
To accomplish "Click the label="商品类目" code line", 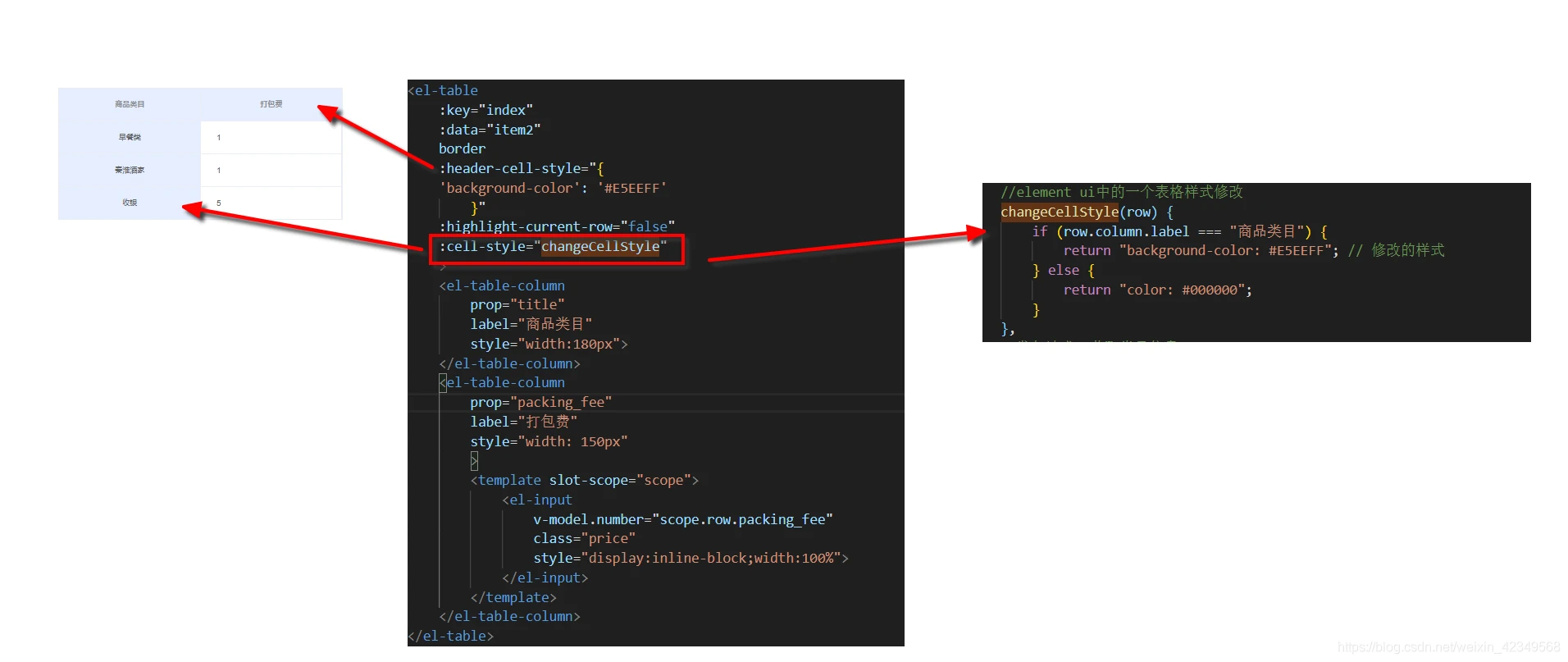I will [531, 324].
